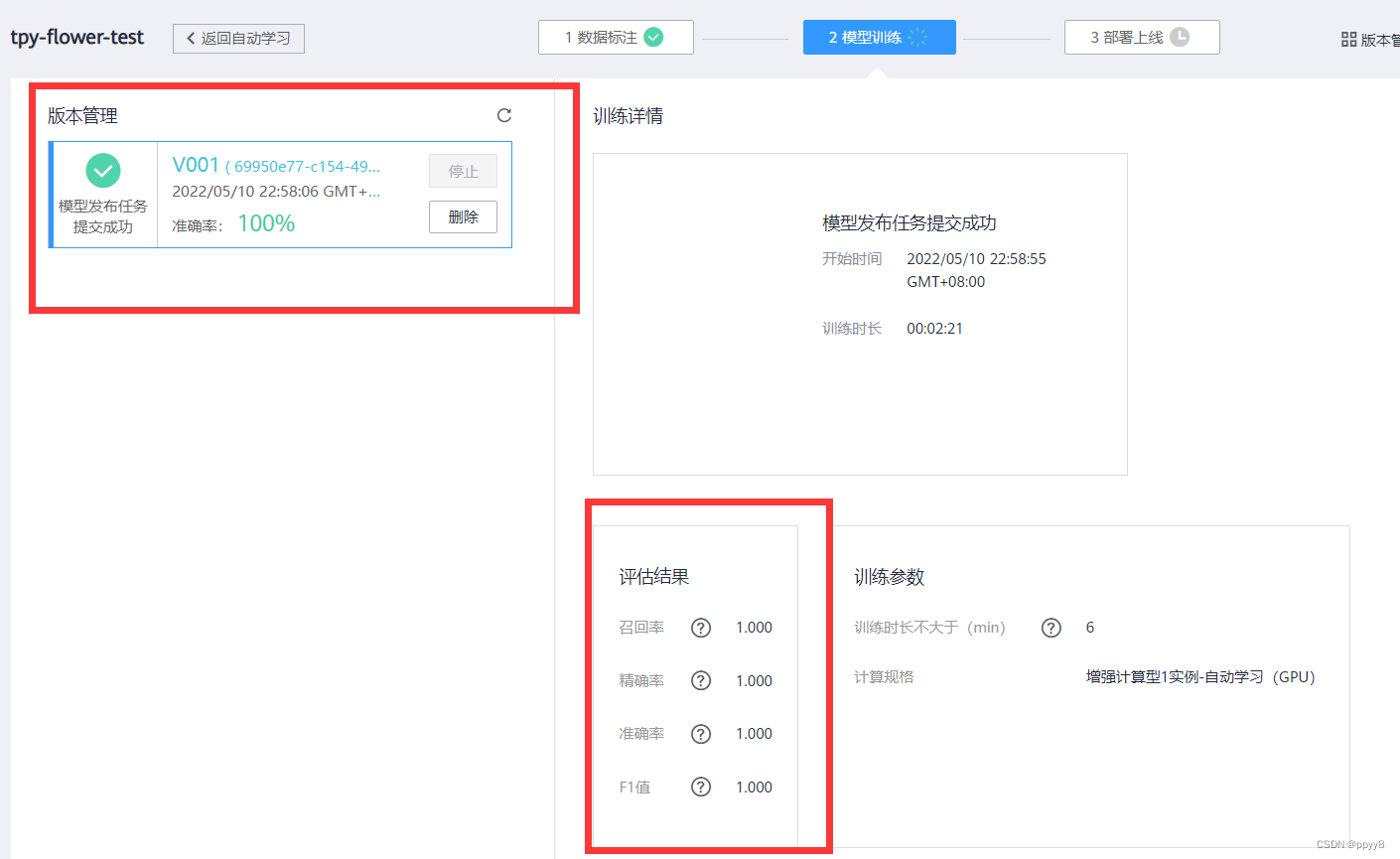This screenshot has width=1400, height=859.
Task: Click the help icon beside F1值
Action: click(x=701, y=787)
